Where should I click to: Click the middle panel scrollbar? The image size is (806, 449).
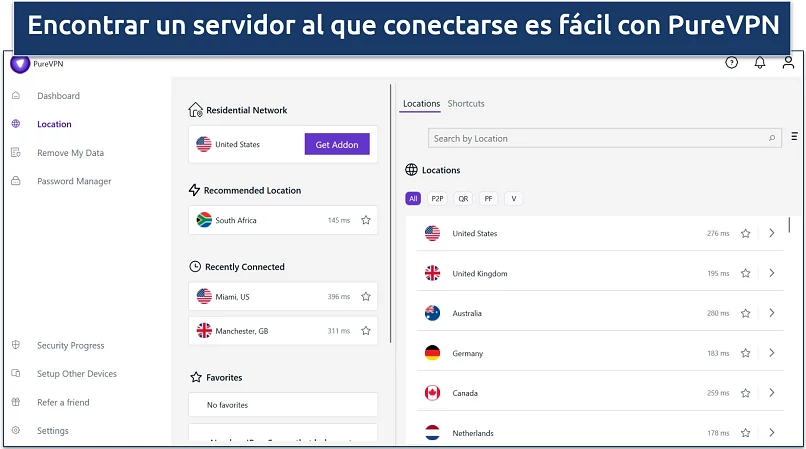(x=391, y=213)
